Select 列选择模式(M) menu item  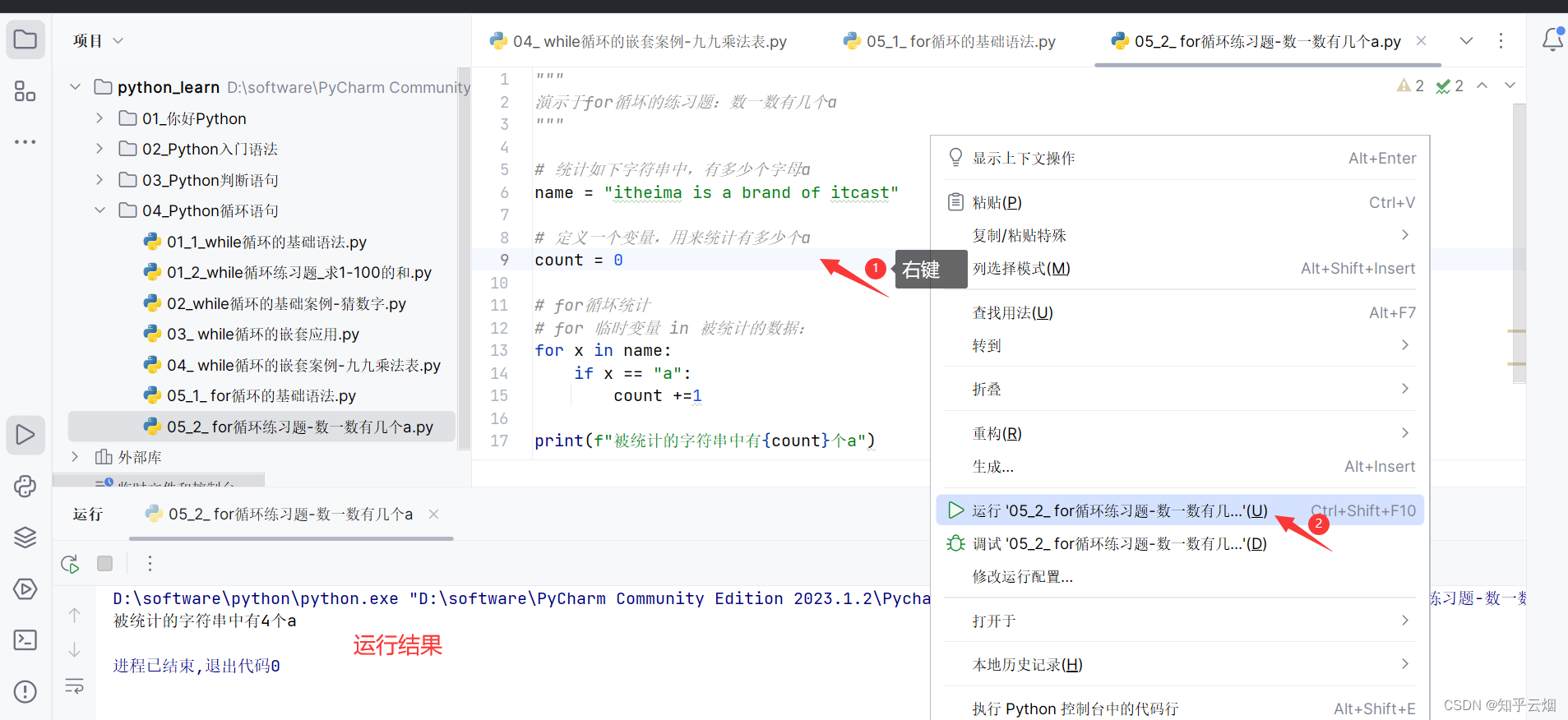[x=1180, y=268]
